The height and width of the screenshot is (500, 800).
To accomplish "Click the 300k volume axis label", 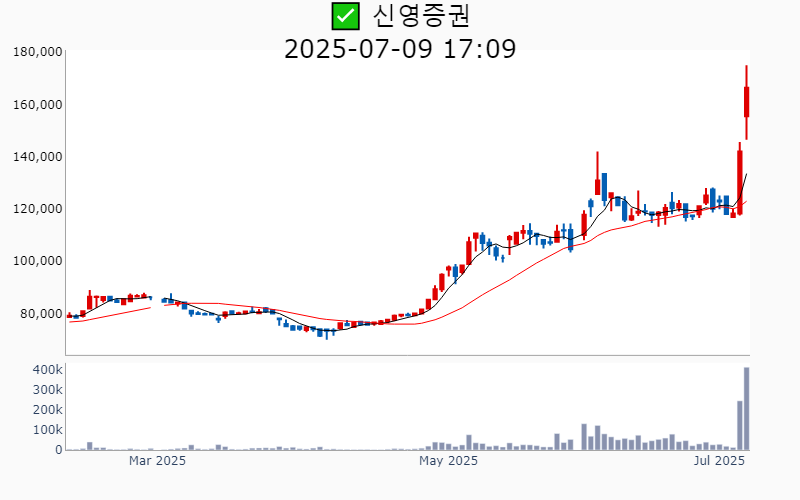I will 47,390.
